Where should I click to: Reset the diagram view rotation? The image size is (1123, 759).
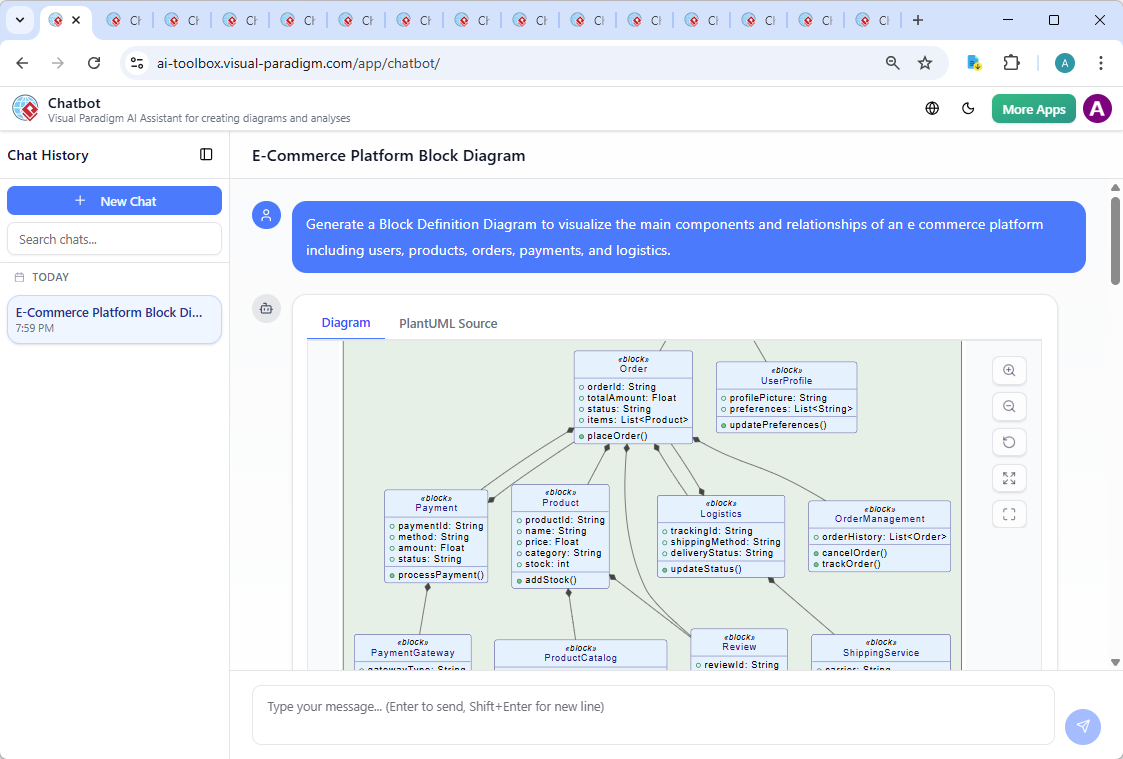click(x=1009, y=442)
